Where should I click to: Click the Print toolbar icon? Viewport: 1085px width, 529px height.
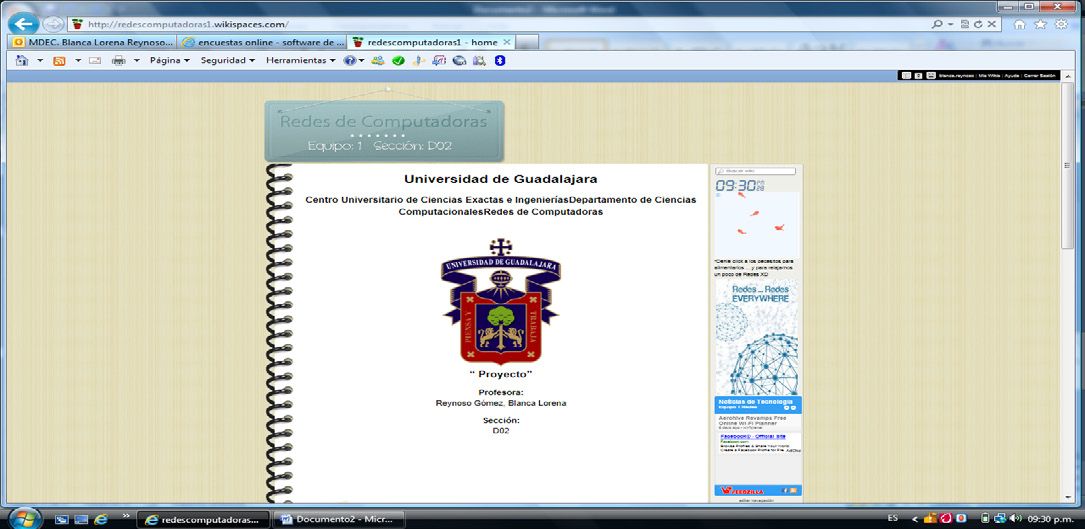click(118, 61)
